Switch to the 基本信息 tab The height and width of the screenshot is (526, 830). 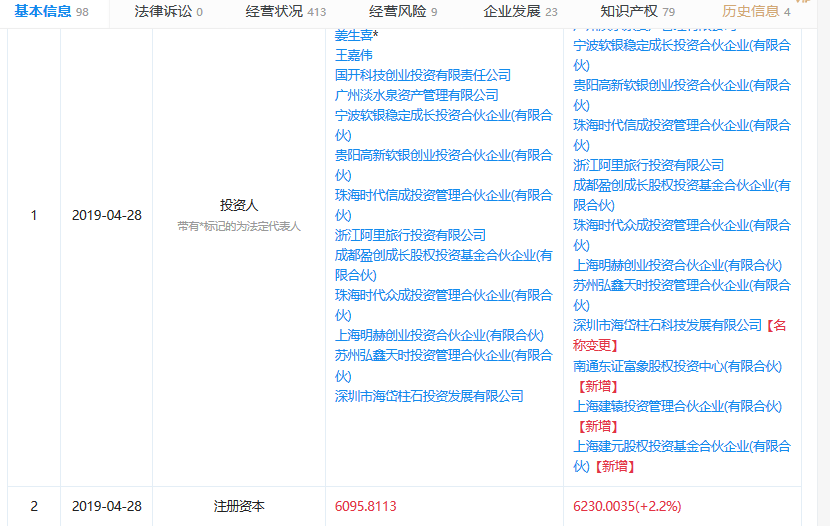click(51, 11)
